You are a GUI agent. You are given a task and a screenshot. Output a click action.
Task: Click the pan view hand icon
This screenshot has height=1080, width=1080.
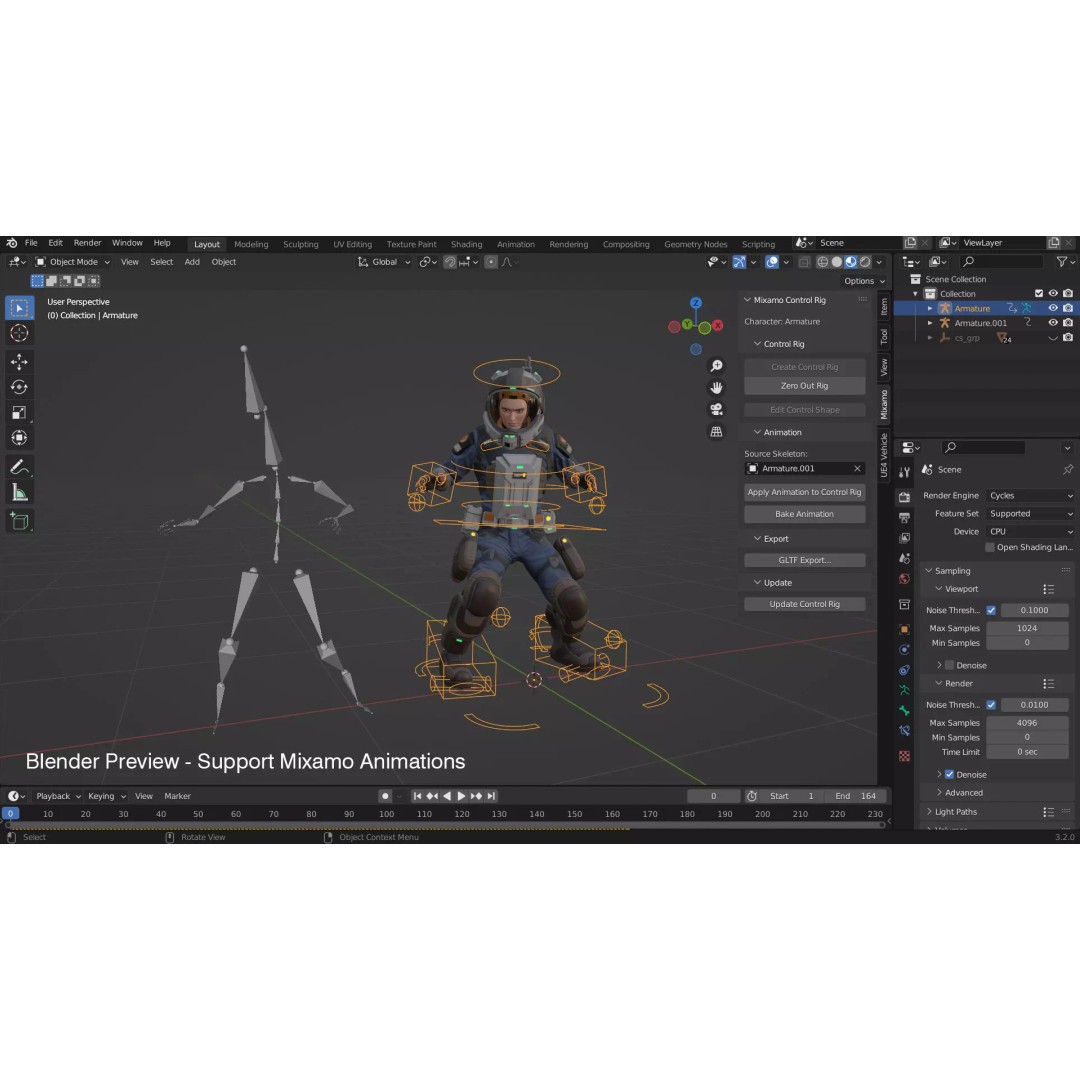click(x=716, y=388)
